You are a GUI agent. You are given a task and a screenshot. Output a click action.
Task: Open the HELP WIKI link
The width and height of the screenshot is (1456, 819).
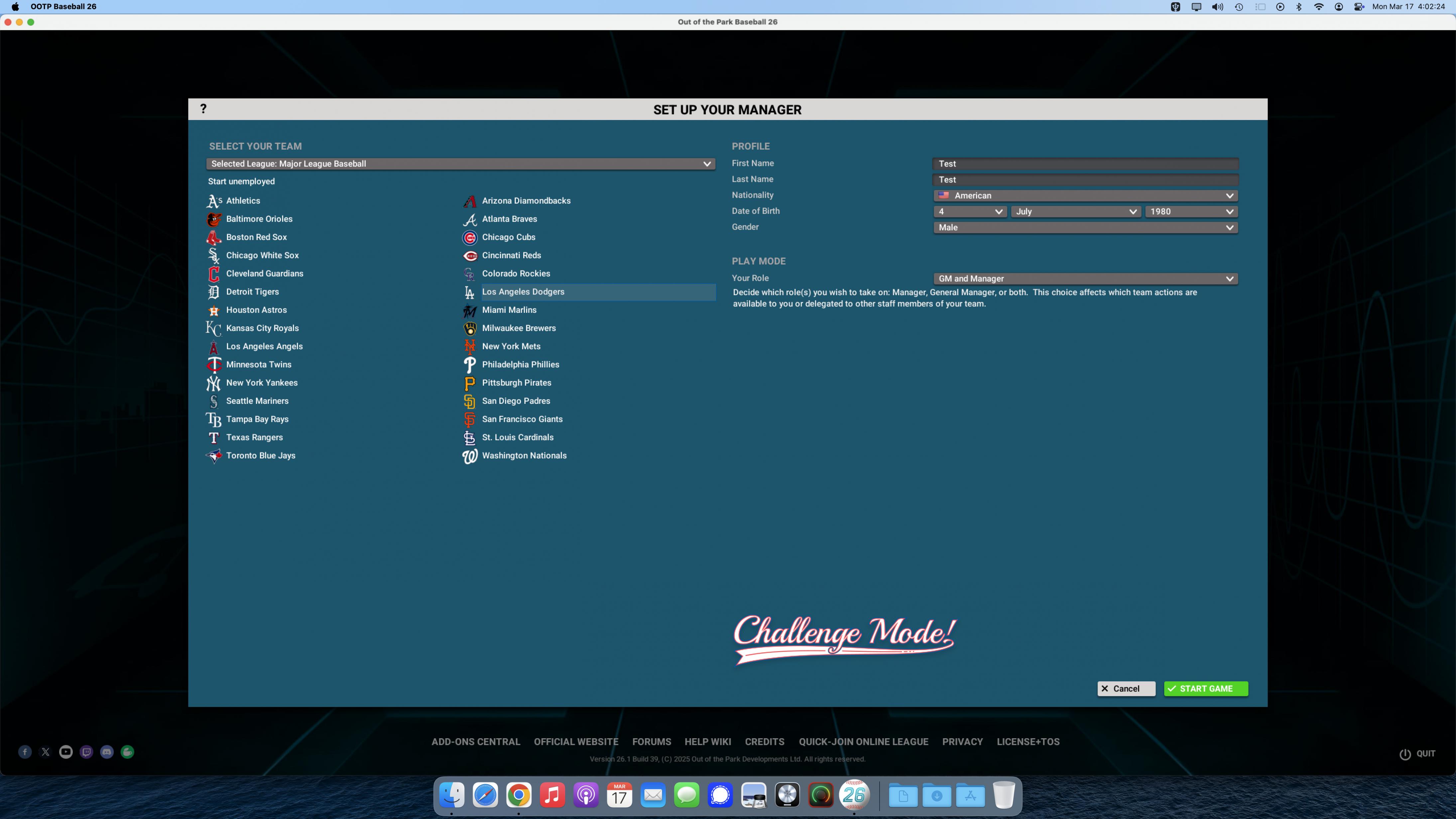click(708, 742)
